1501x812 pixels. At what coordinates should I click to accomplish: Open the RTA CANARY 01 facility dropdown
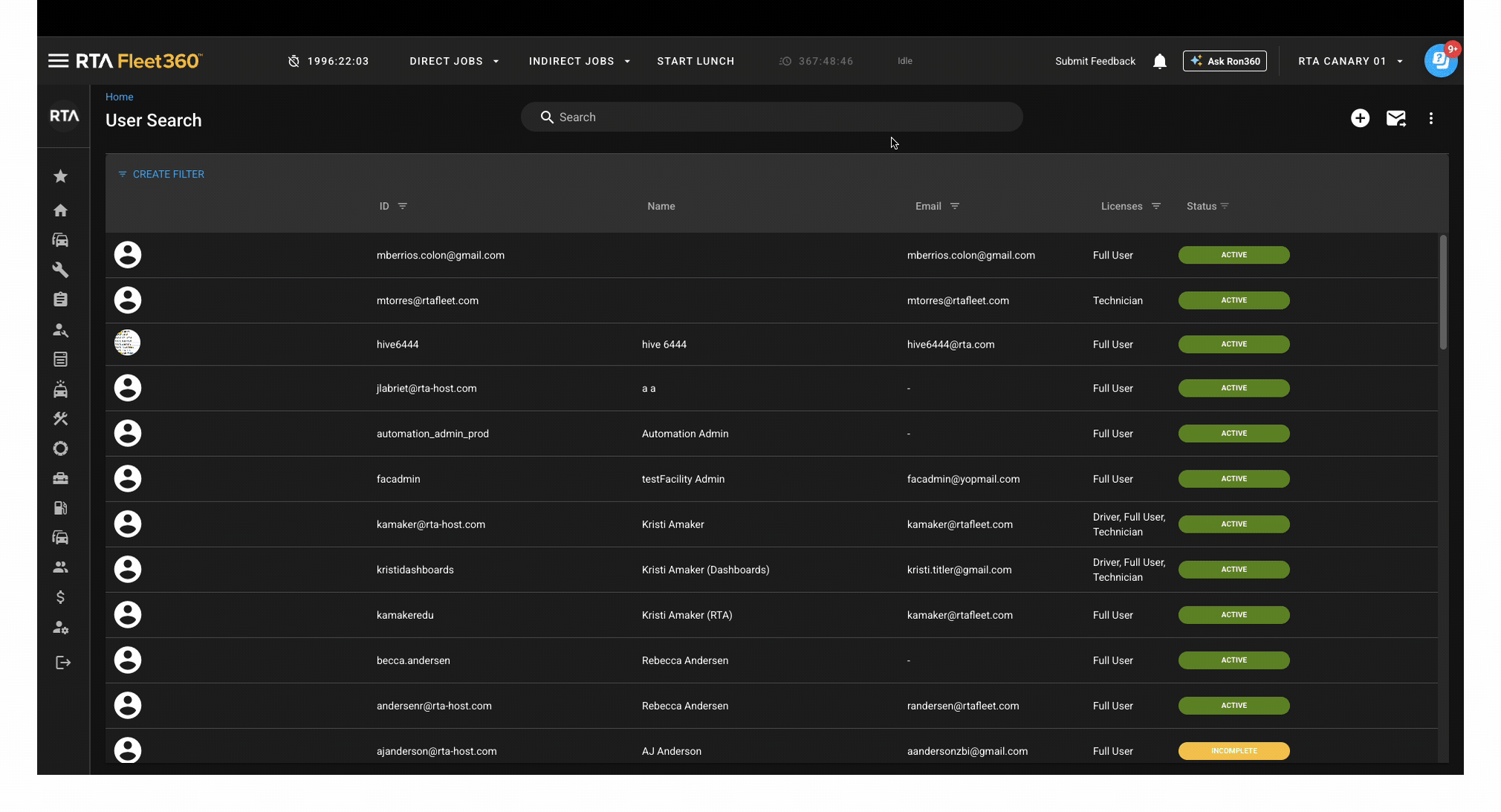point(1350,61)
